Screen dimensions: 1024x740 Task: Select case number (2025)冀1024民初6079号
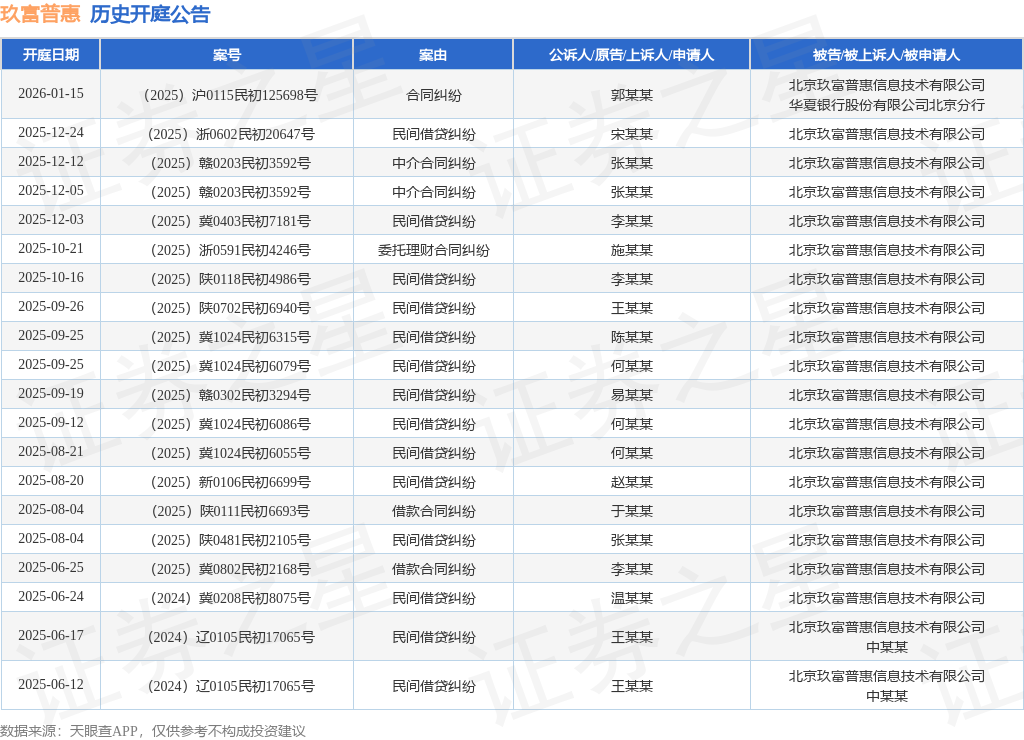[x=231, y=366]
